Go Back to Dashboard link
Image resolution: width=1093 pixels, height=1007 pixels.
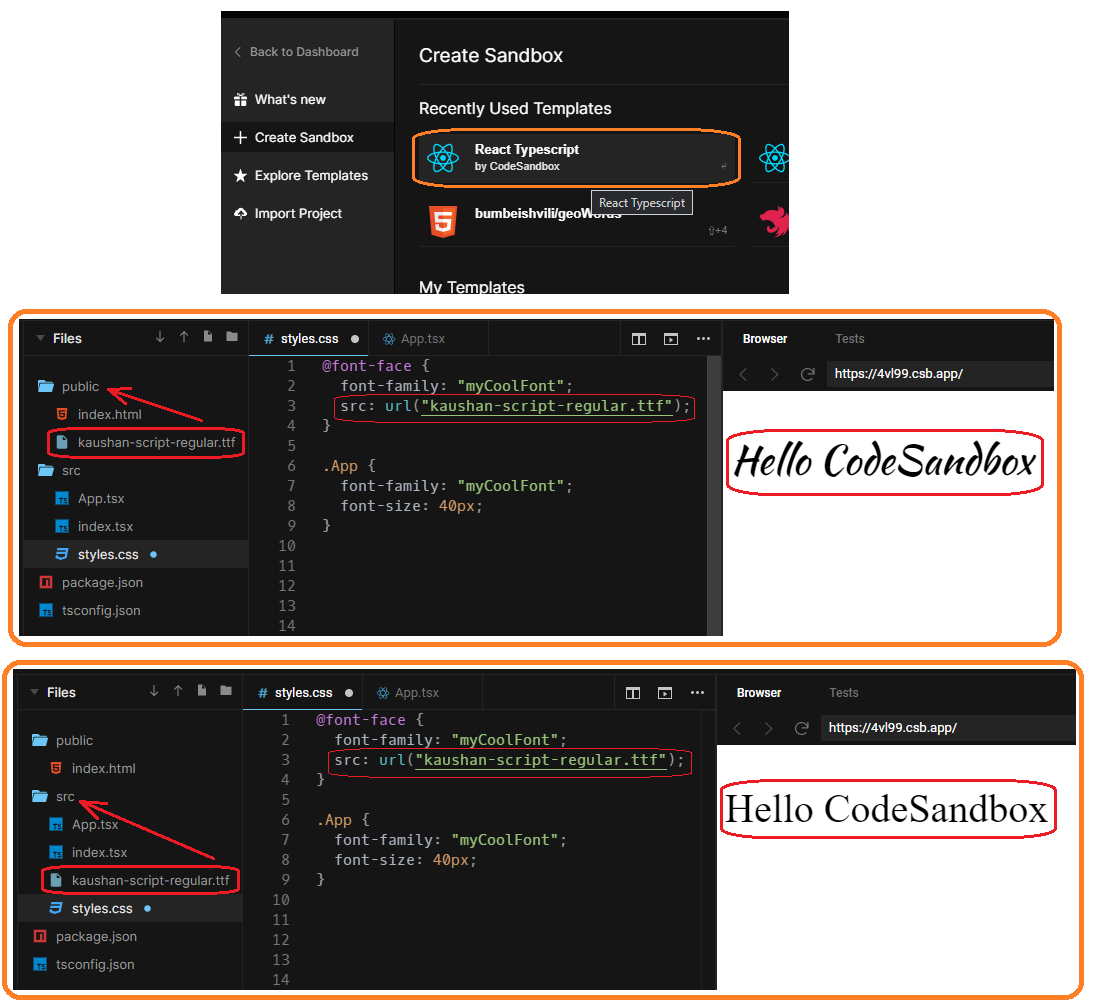point(296,52)
